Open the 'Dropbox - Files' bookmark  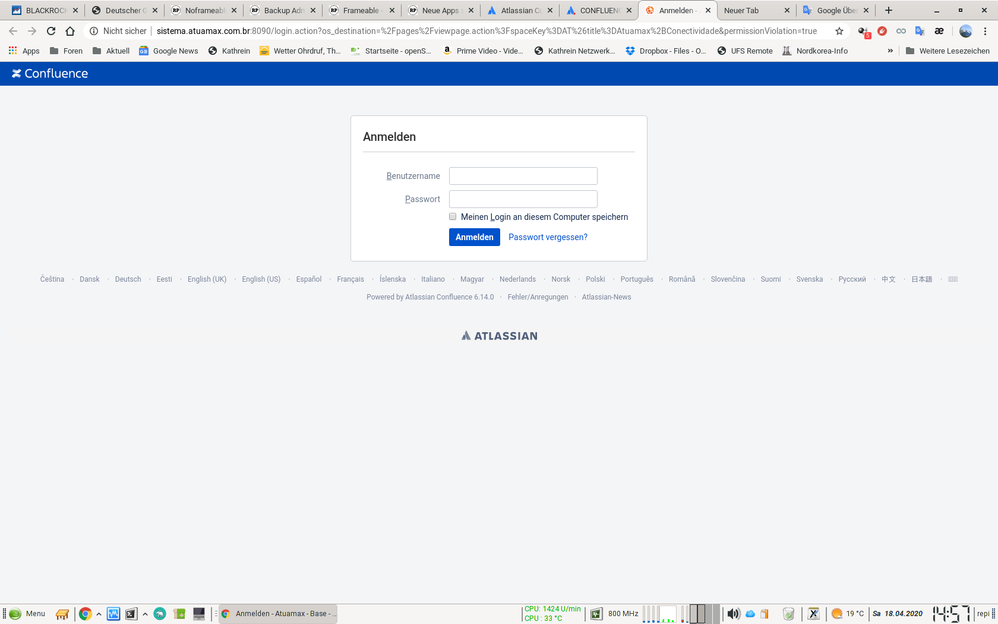pos(666,51)
